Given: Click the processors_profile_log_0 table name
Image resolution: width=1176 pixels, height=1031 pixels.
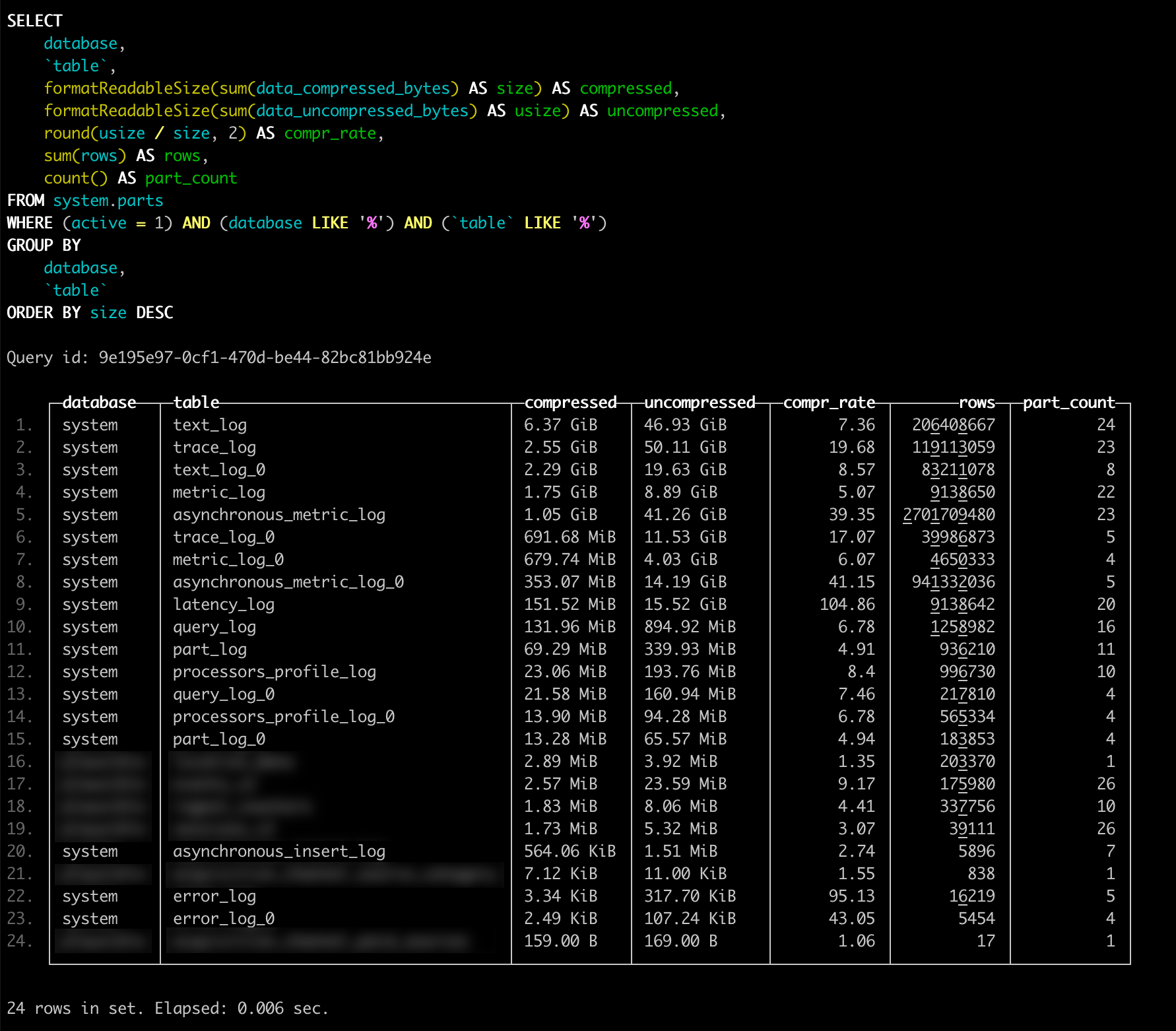Looking at the screenshot, I should tap(283, 717).
